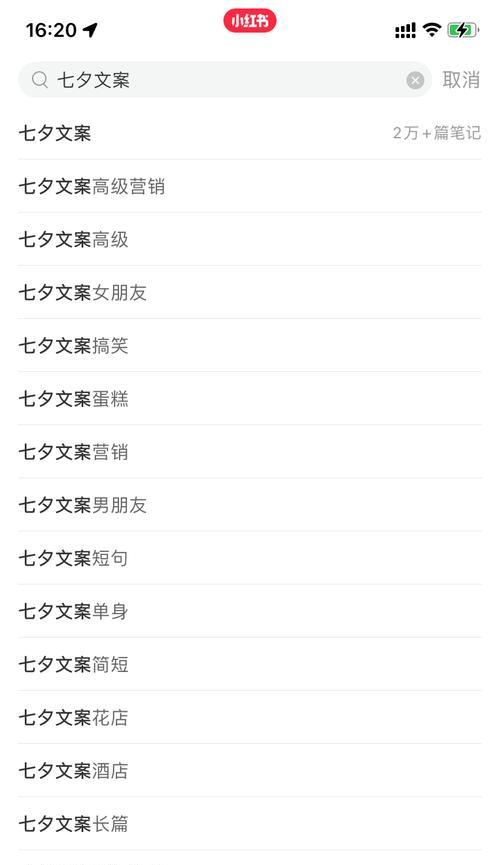
Task: Tap the cellular signal bars icon
Action: pyautogui.click(x=405, y=30)
